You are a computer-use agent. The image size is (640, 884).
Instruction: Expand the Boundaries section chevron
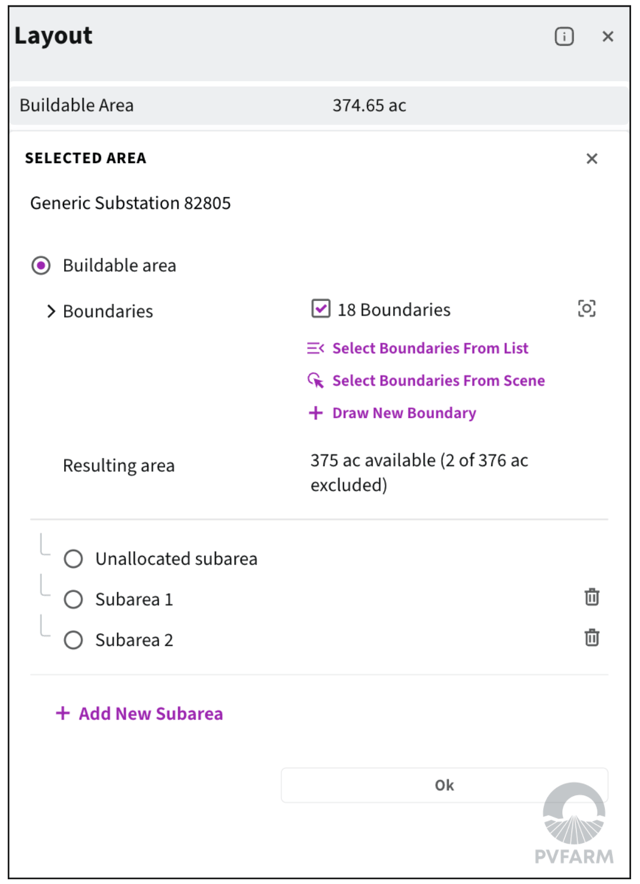(x=50, y=311)
